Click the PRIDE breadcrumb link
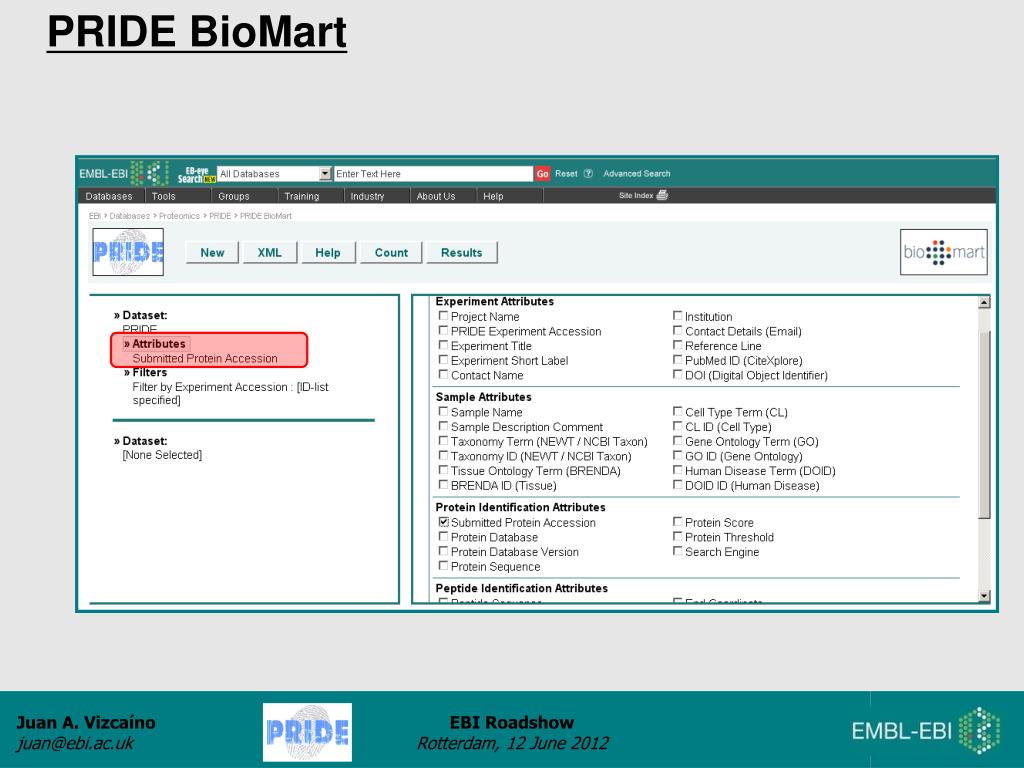The width and height of the screenshot is (1024, 768). (x=220, y=216)
